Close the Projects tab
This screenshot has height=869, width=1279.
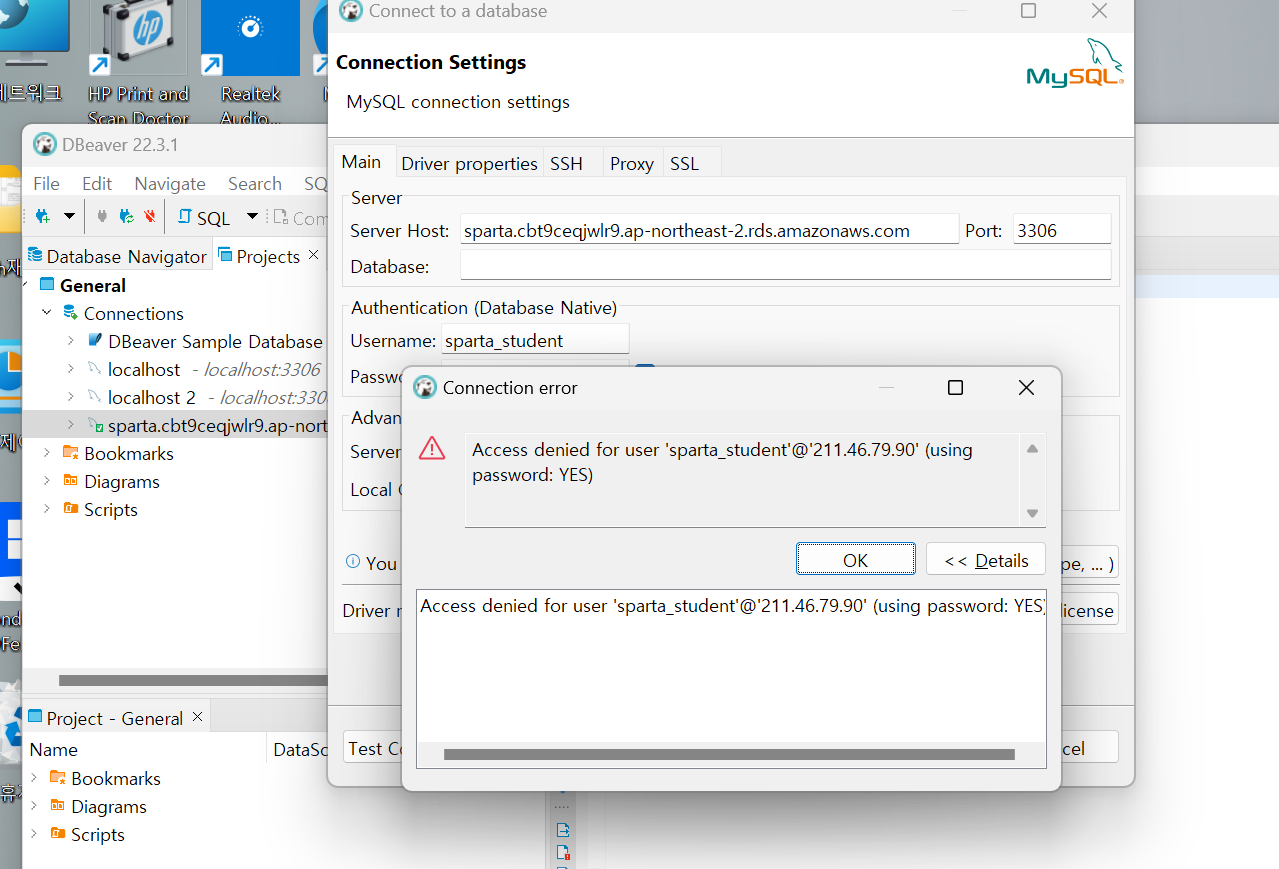click(314, 255)
